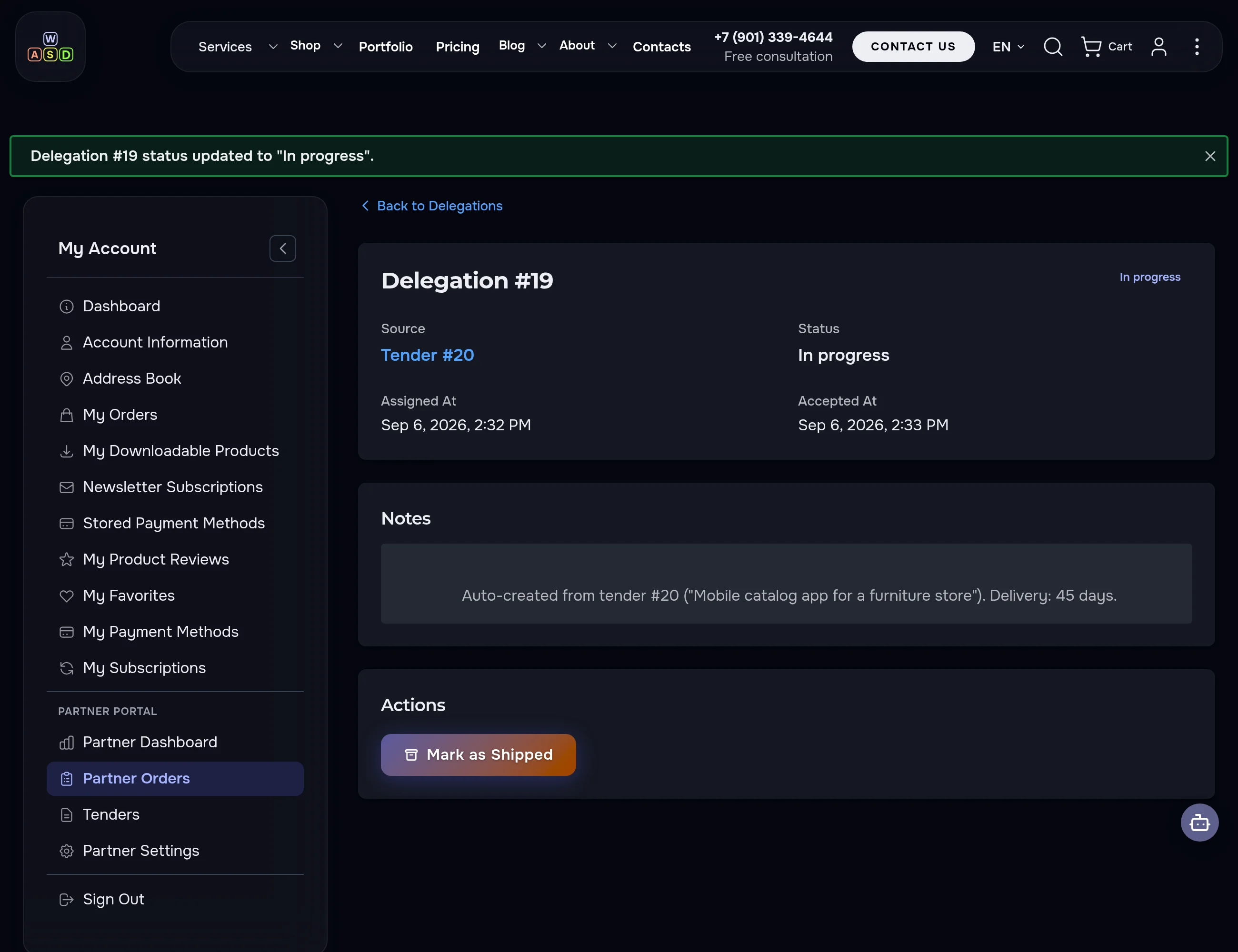Click the WASD site logo
This screenshot has width=1238, height=952.
(50, 47)
